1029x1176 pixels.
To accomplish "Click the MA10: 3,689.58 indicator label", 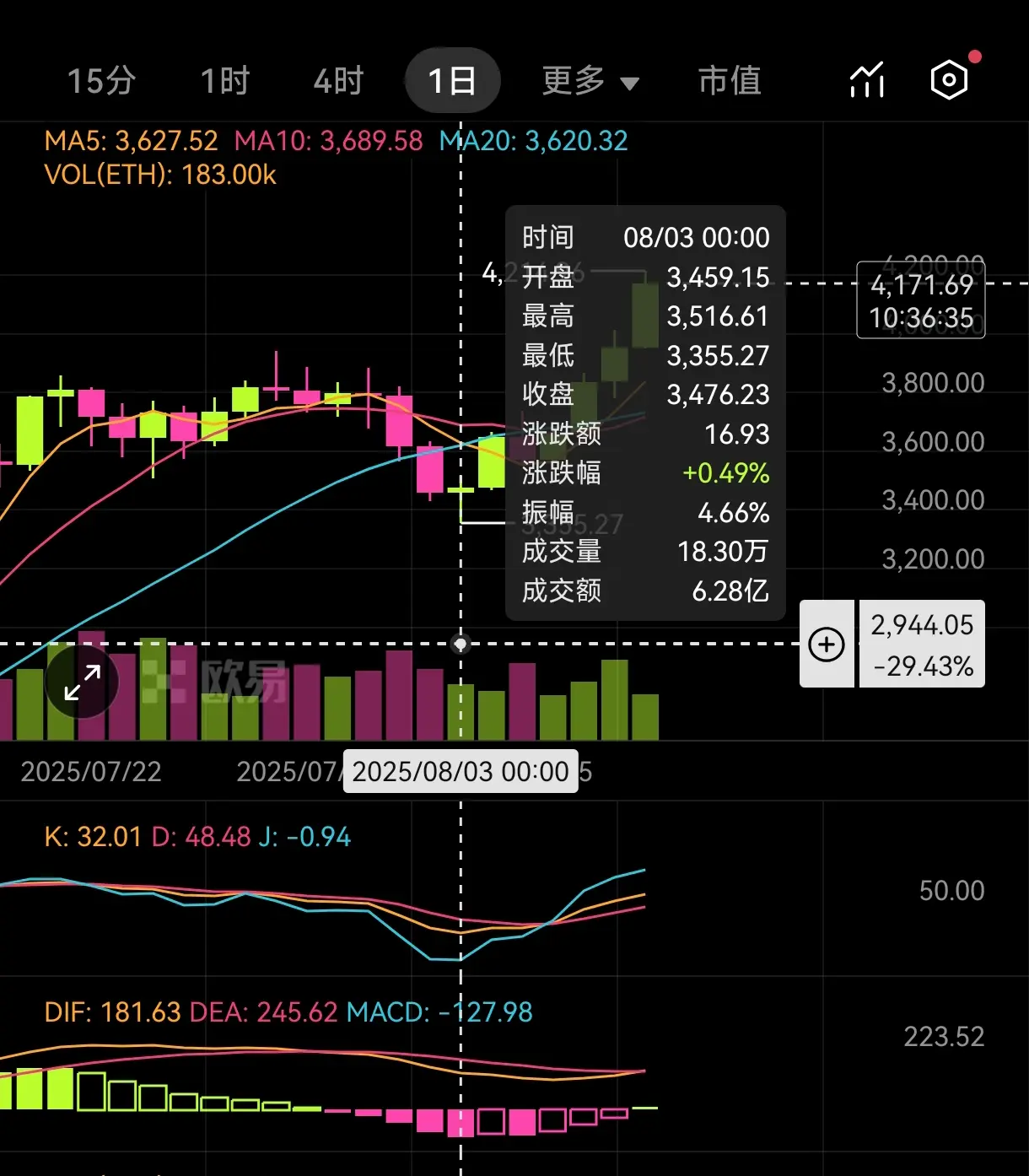I will [328, 140].
